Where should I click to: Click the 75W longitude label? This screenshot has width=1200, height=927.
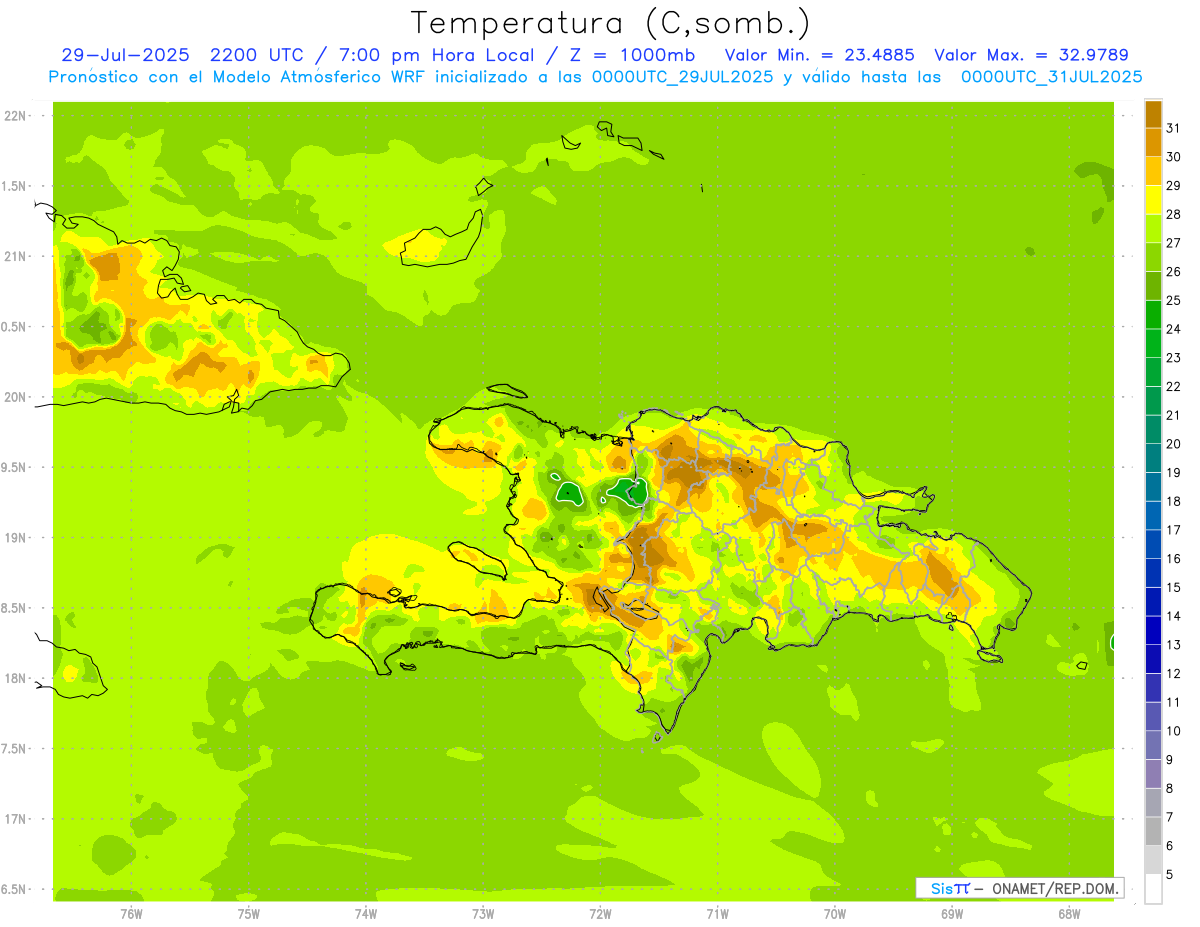(x=249, y=913)
